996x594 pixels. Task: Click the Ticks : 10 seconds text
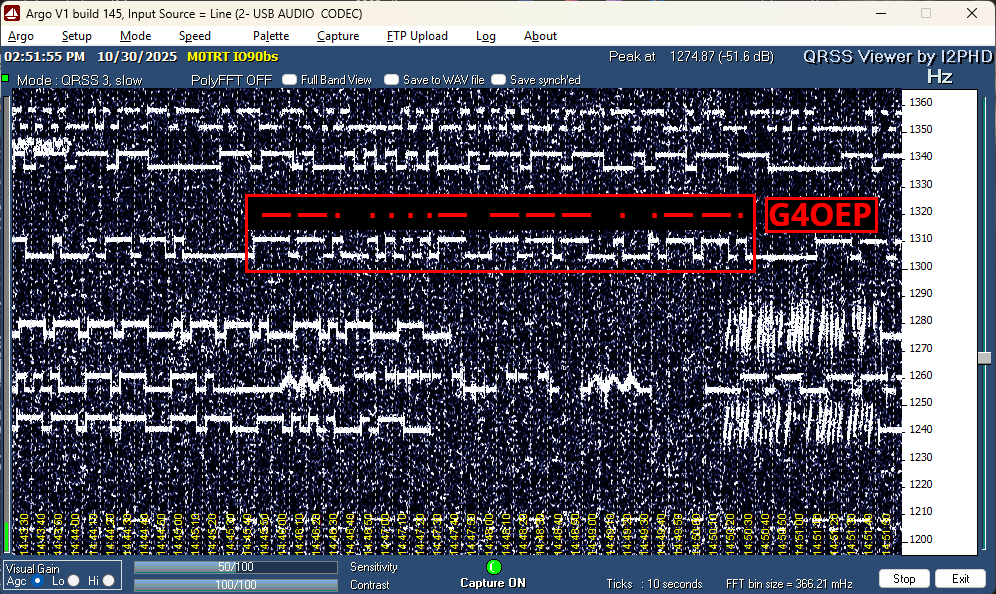pyautogui.click(x=654, y=584)
